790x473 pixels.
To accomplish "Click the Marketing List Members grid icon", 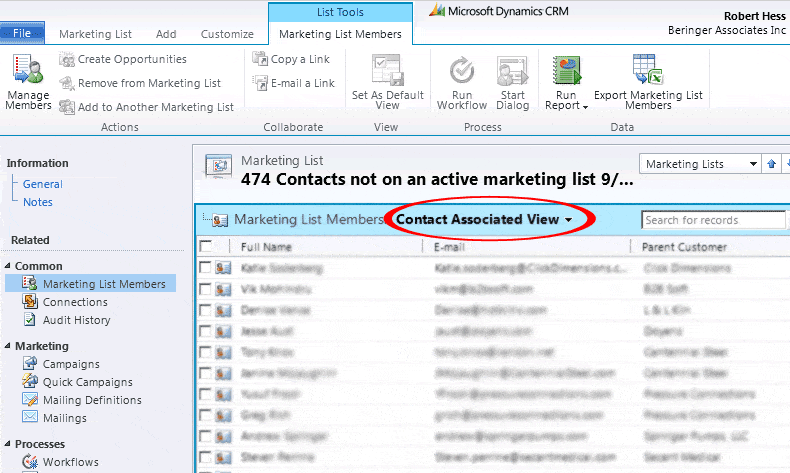I will coord(220,220).
